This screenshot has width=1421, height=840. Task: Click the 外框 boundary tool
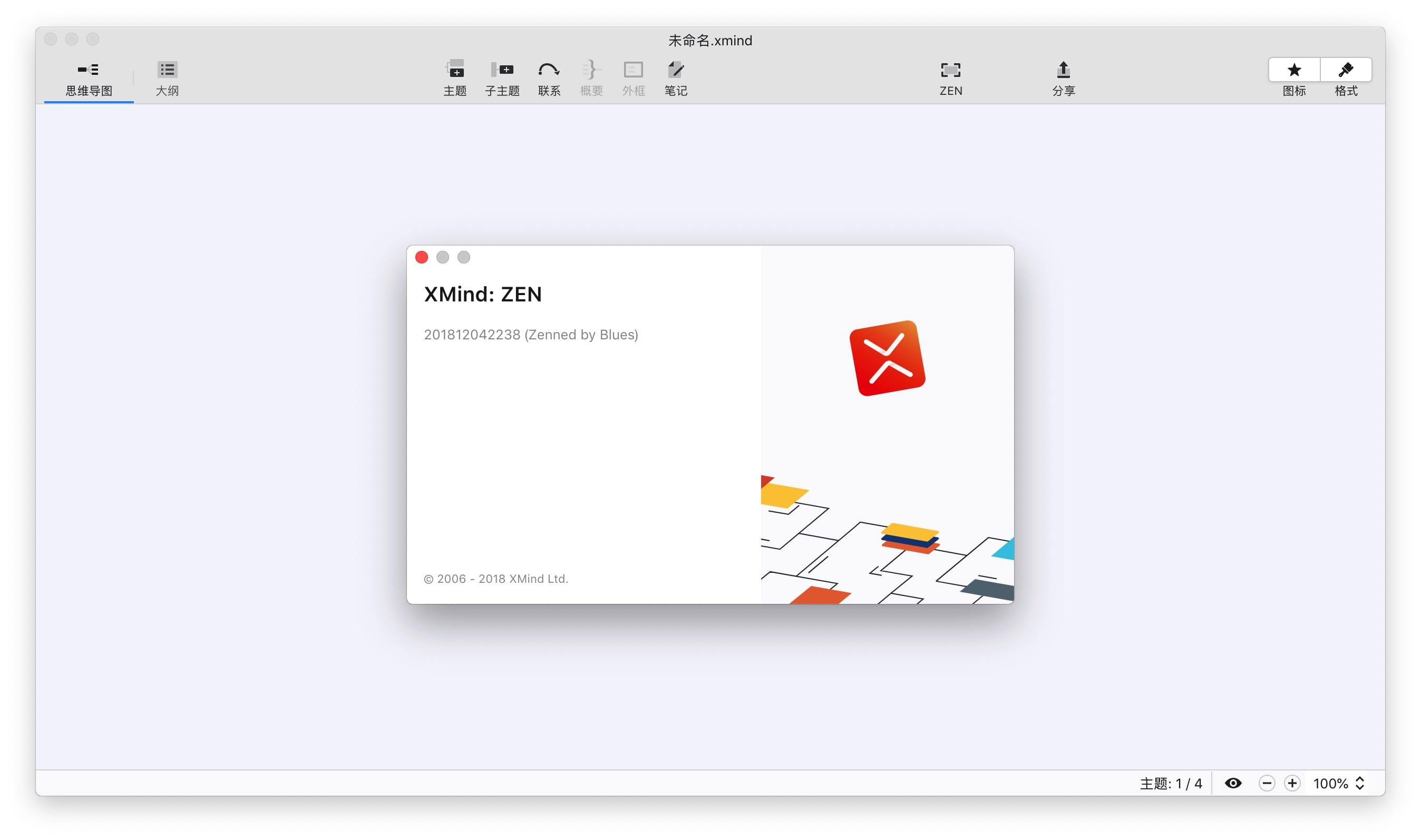[633, 79]
